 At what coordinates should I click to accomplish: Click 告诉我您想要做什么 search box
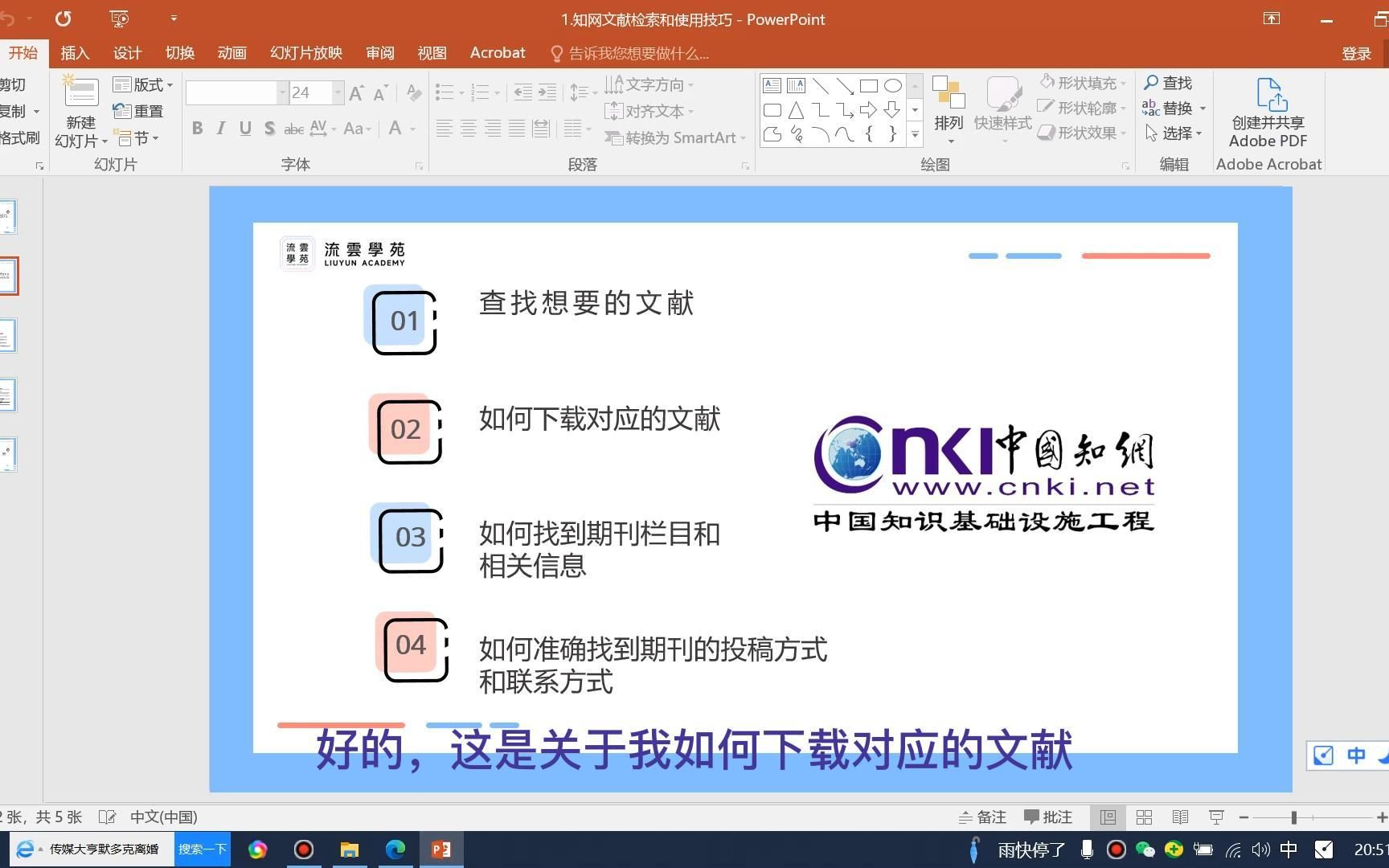click(x=629, y=54)
